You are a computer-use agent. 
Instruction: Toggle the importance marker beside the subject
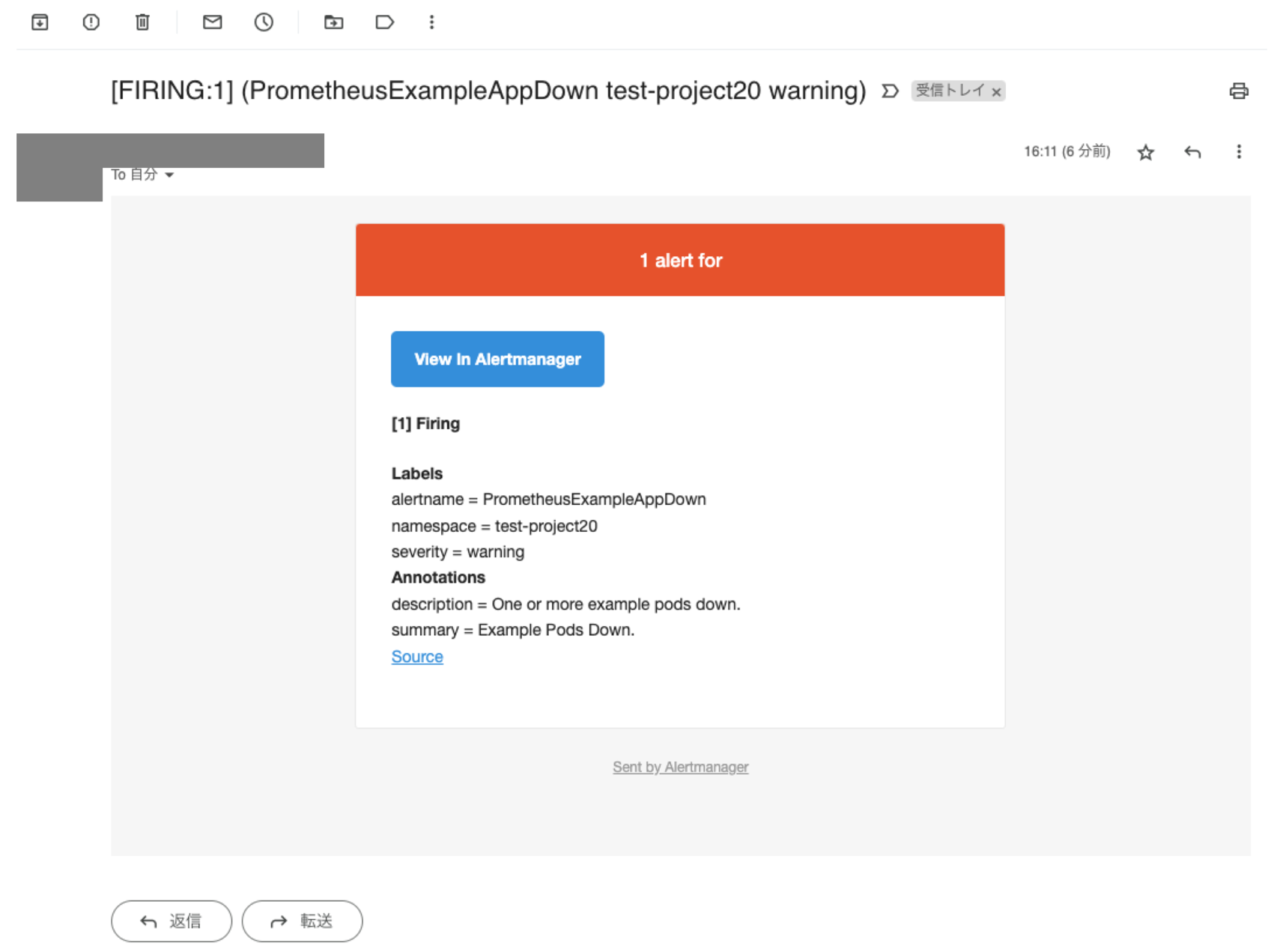890,91
